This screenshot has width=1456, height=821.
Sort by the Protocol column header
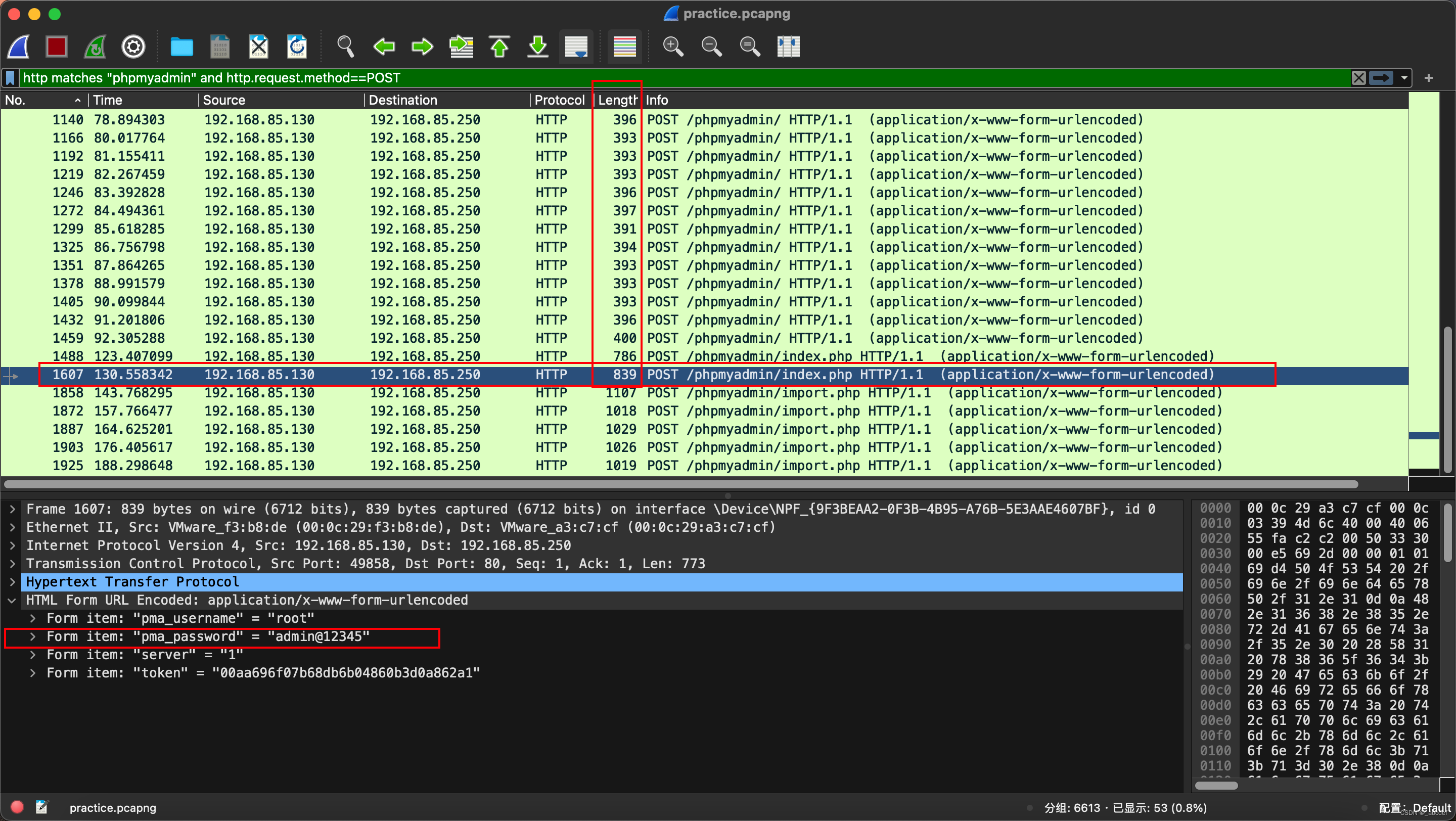[x=559, y=100]
